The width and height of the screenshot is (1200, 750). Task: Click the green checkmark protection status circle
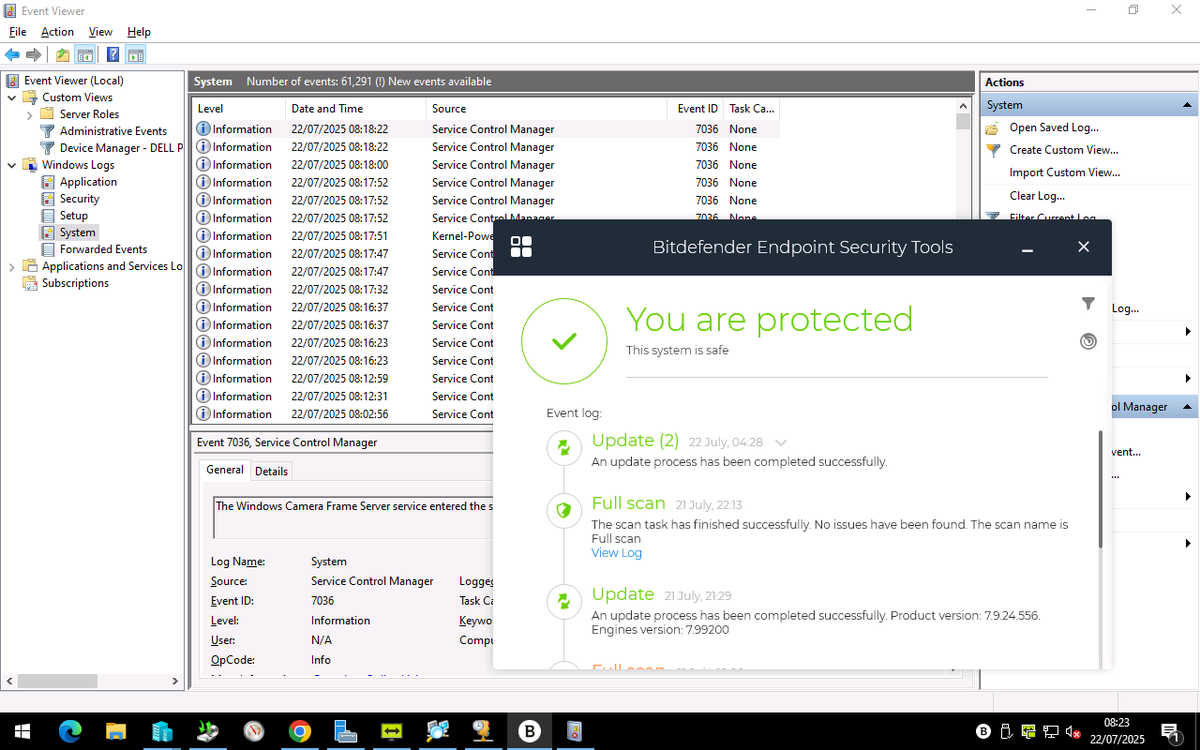tap(564, 341)
